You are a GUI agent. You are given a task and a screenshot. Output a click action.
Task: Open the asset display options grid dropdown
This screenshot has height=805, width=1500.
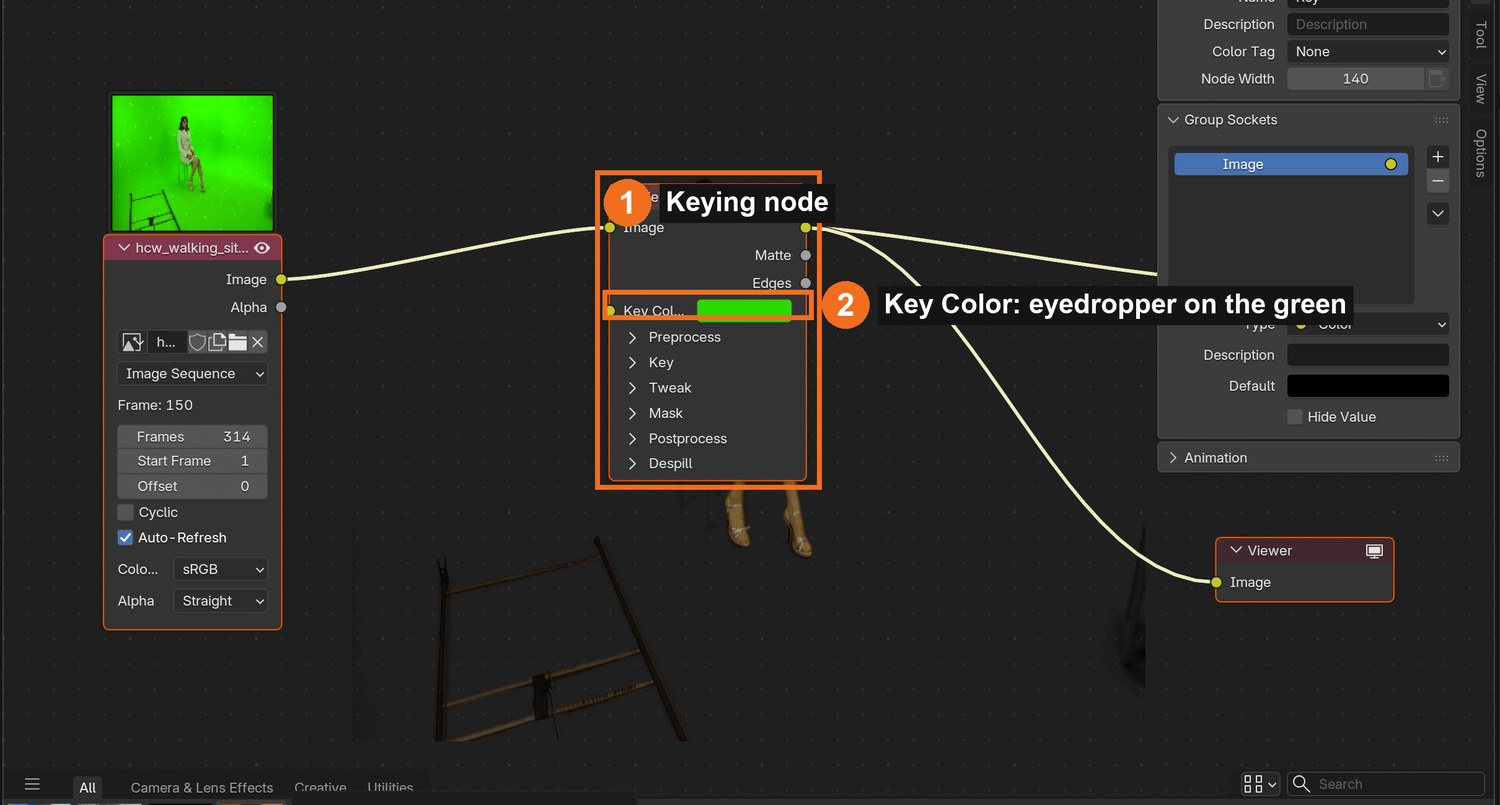point(1261,784)
